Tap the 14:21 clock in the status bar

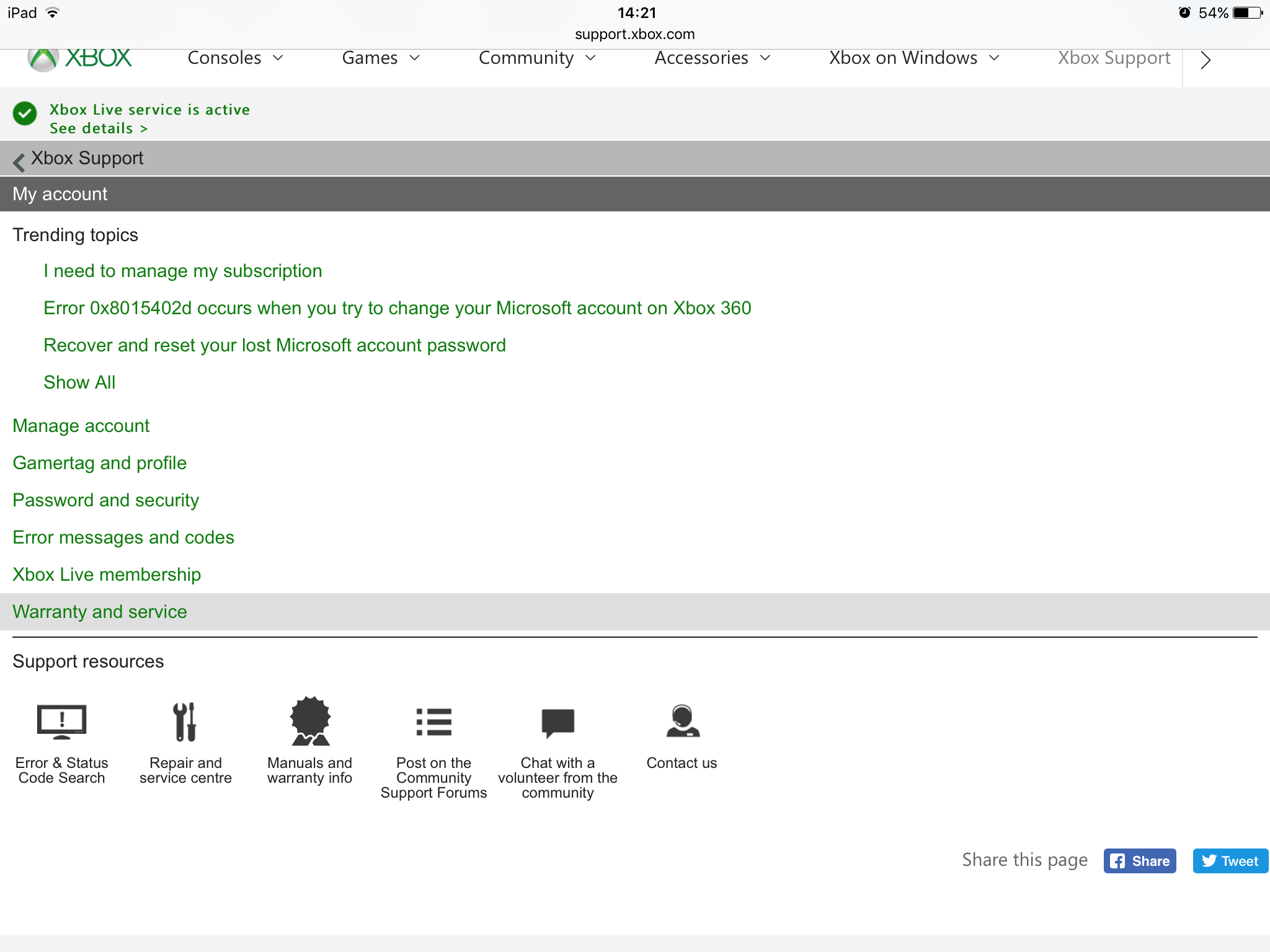pos(637,13)
